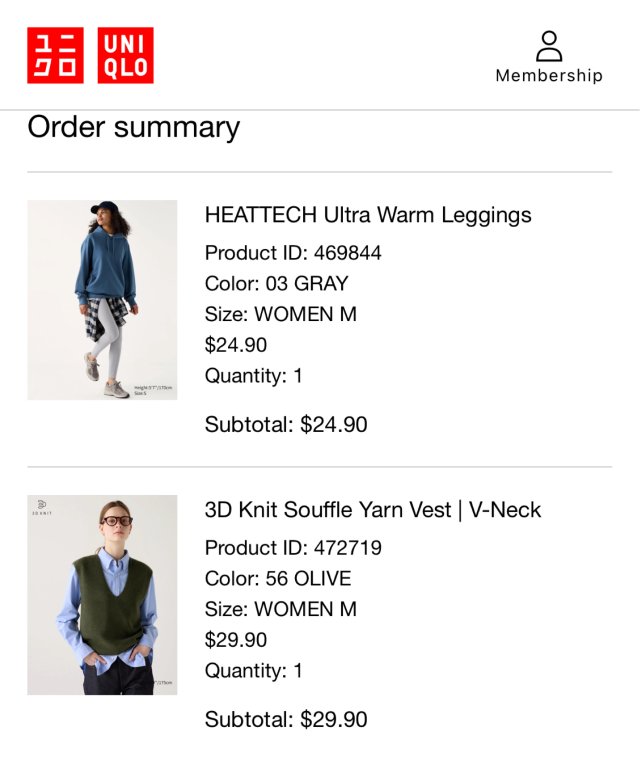The width and height of the screenshot is (640, 761).
Task: Click the leggings Quantity: 1 line
Action: coord(253,376)
